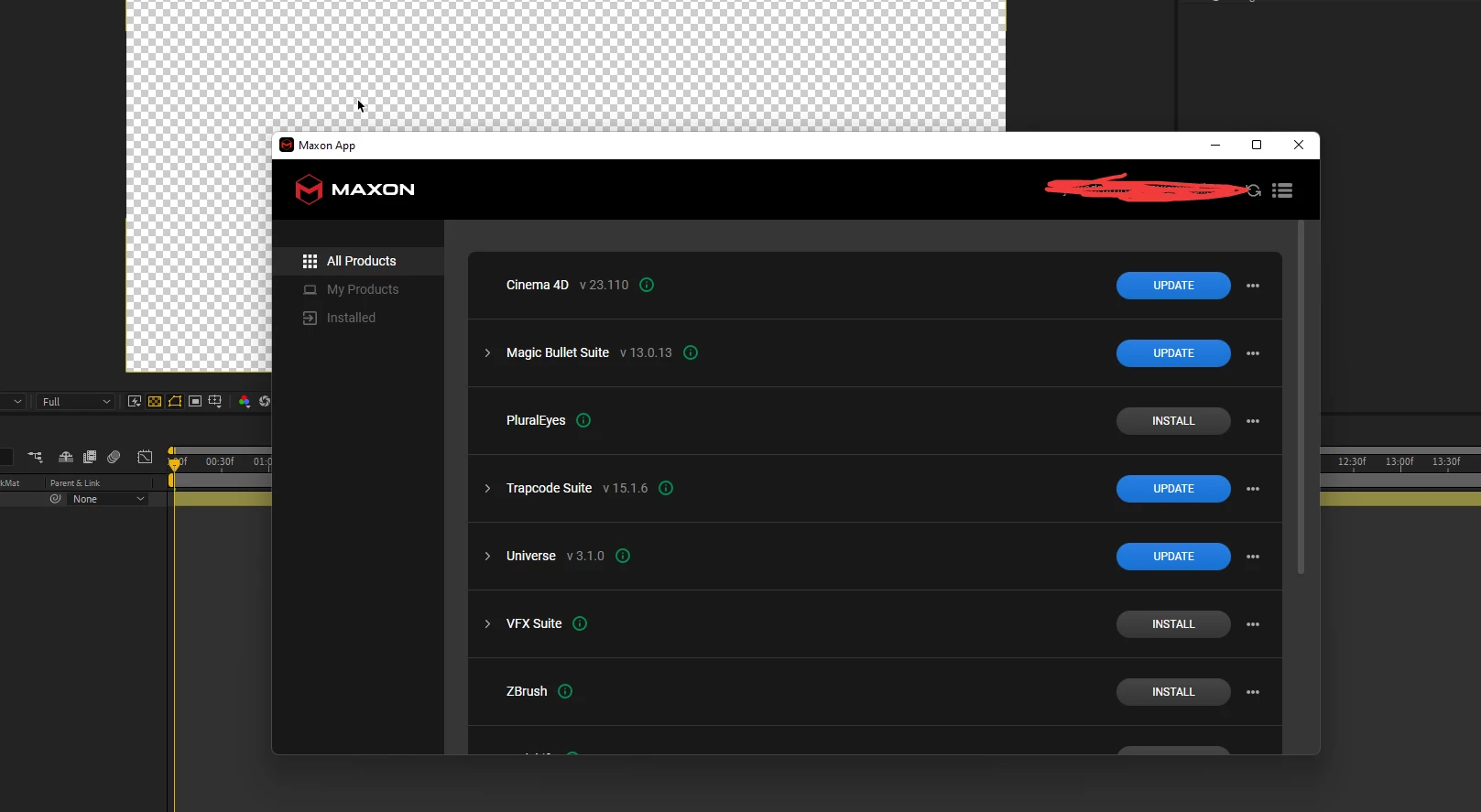The height and width of the screenshot is (812, 1481).
Task: Open more options for Universe
Action: click(x=1253, y=557)
